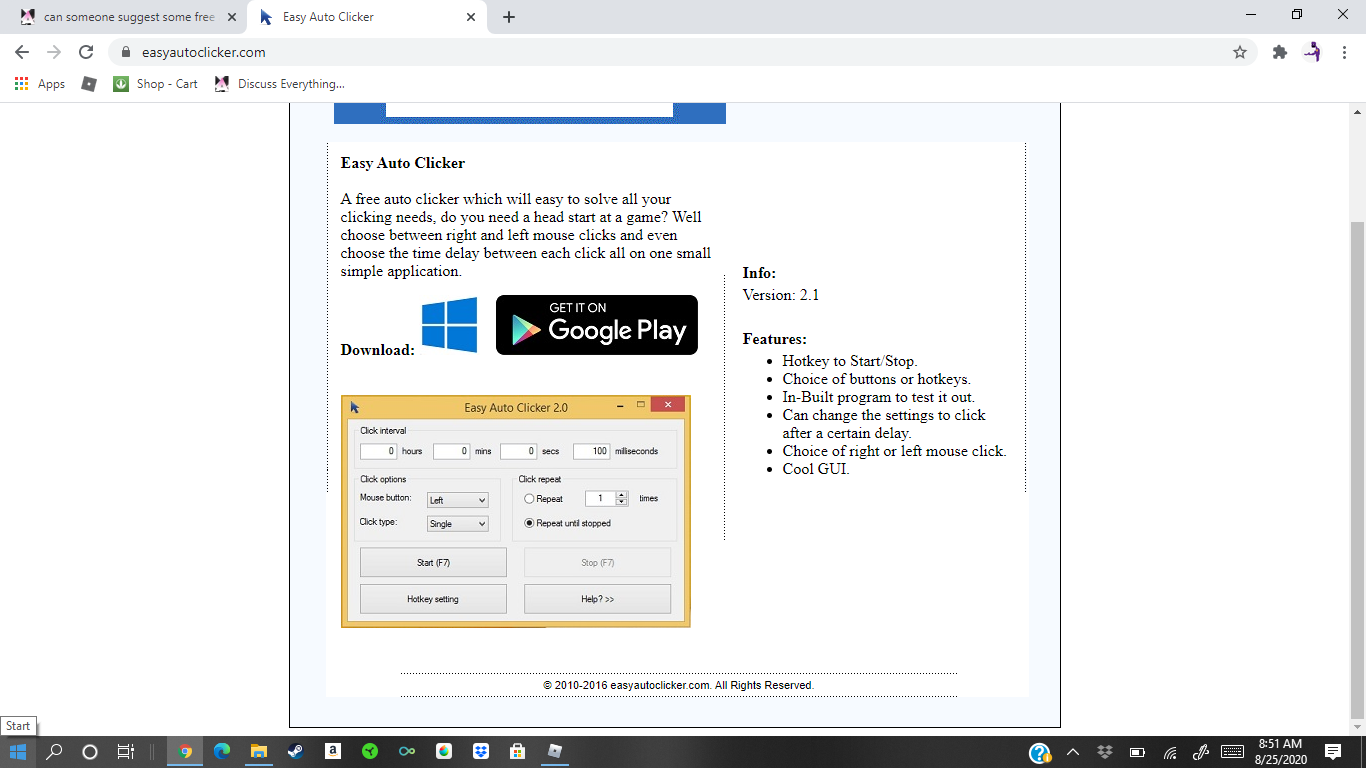Open Windows Start menu

[18, 752]
